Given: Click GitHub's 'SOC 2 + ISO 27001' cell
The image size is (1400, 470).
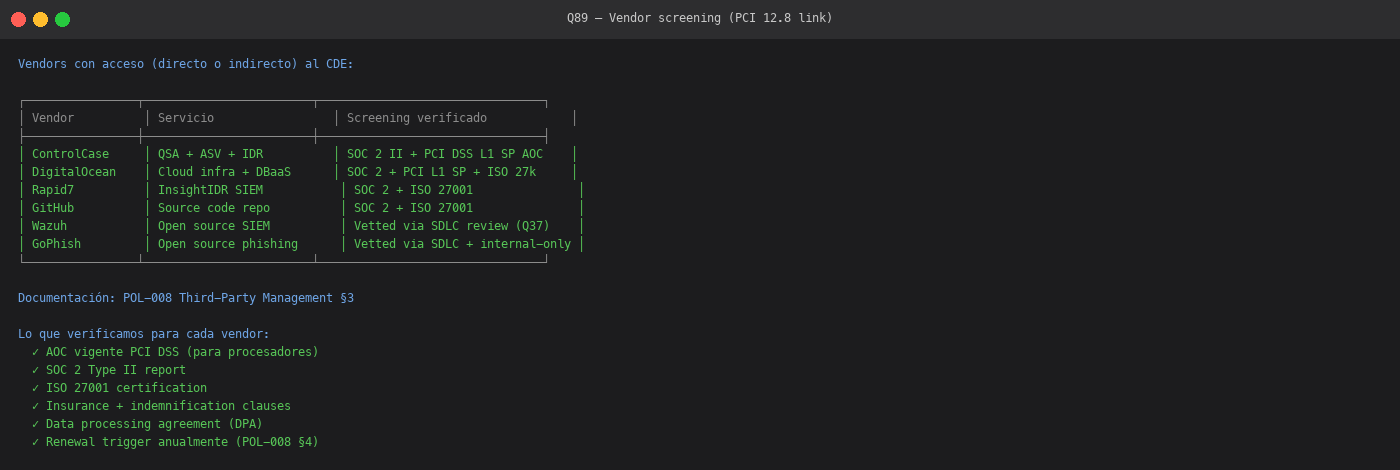Looking at the screenshot, I should 413,208.
